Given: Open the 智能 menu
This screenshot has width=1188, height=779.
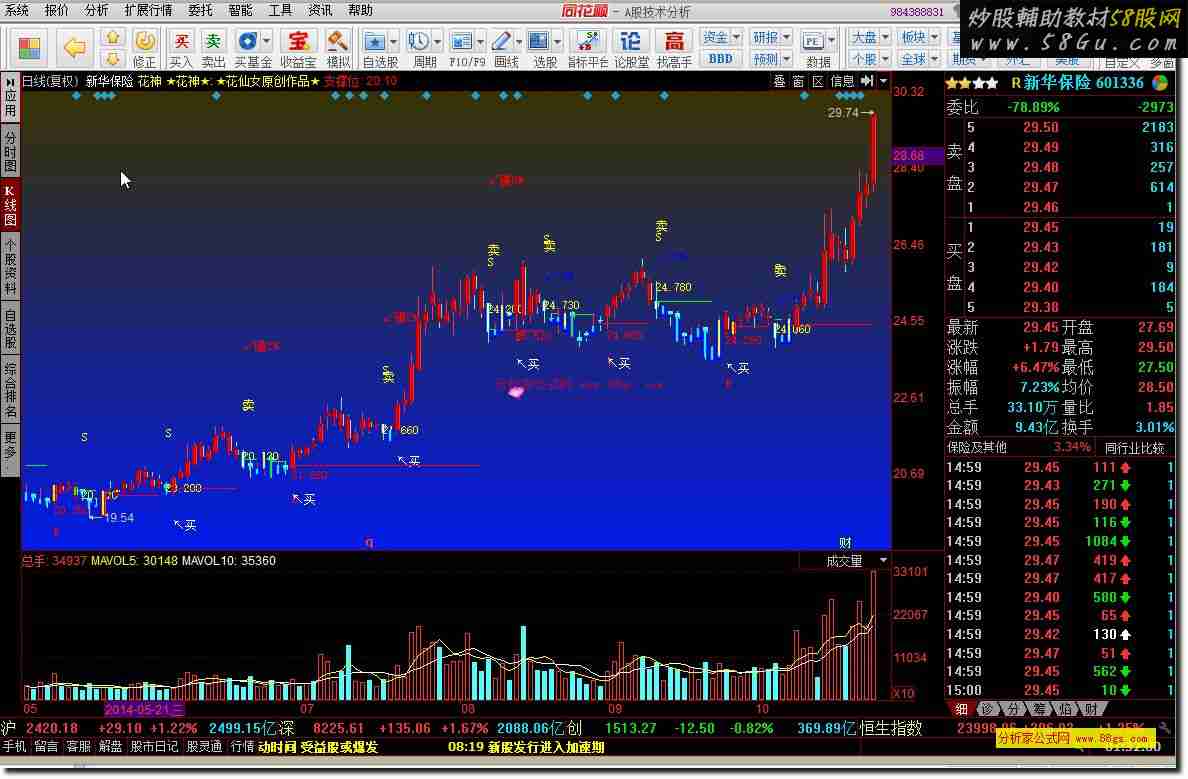Looking at the screenshot, I should pyautogui.click(x=240, y=11).
